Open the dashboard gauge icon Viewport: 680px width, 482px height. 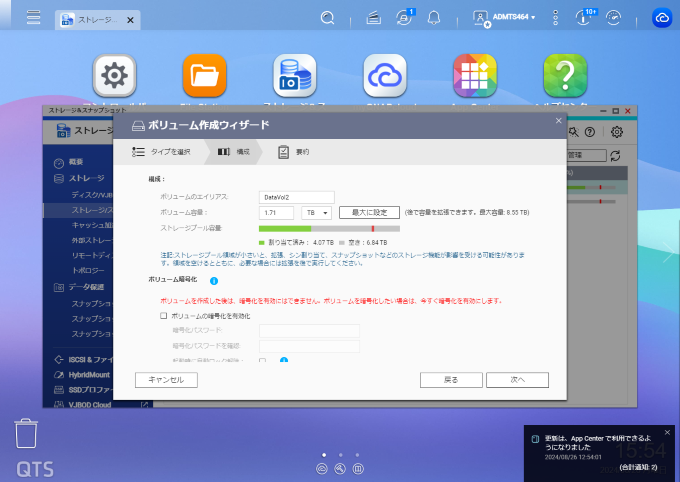coord(614,18)
